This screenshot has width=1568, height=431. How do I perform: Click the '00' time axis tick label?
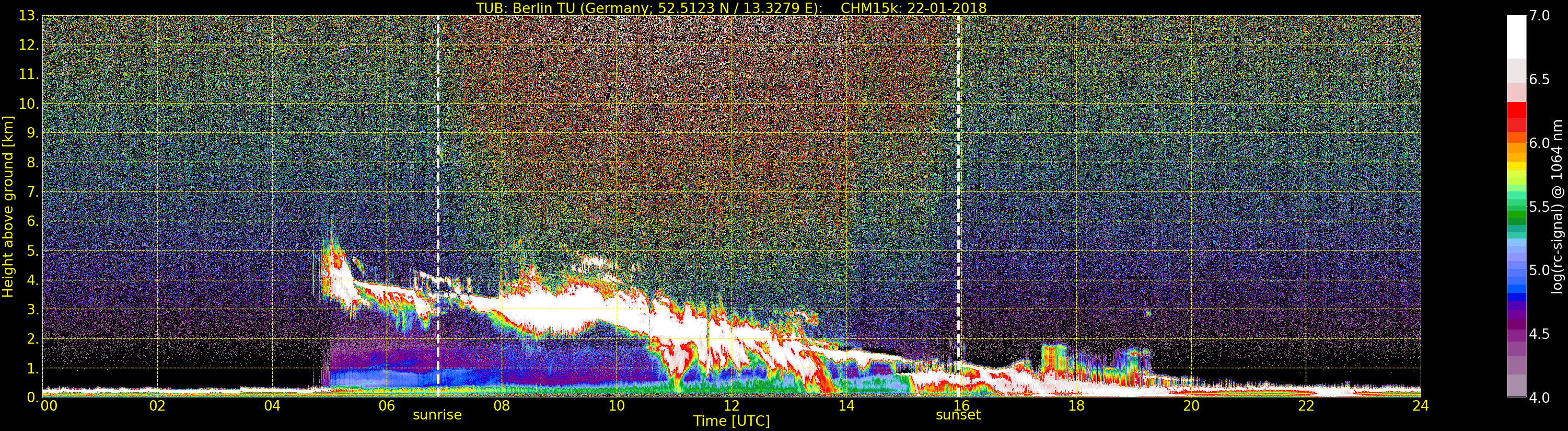tap(49, 406)
